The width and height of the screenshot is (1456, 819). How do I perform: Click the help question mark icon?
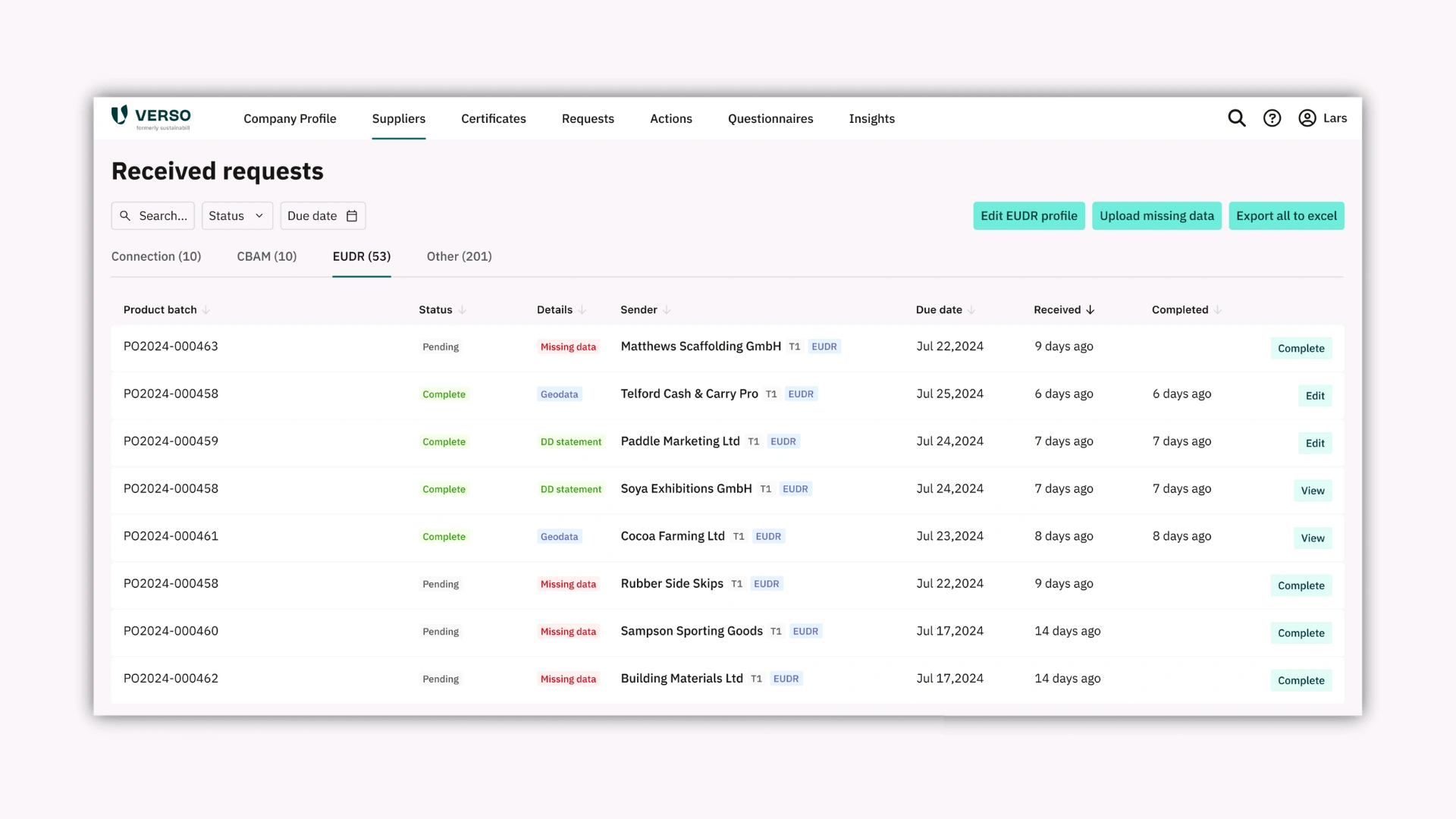[x=1273, y=118]
